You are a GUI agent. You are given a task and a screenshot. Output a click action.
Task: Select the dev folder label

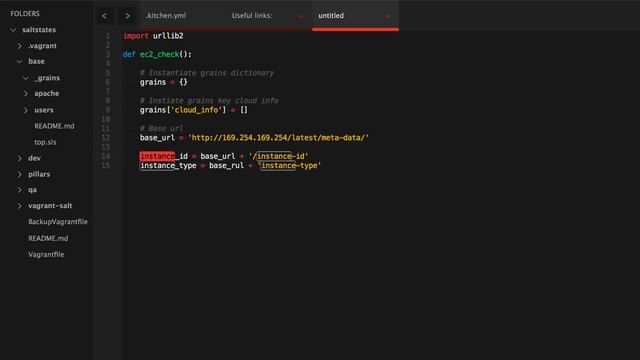click(34, 158)
